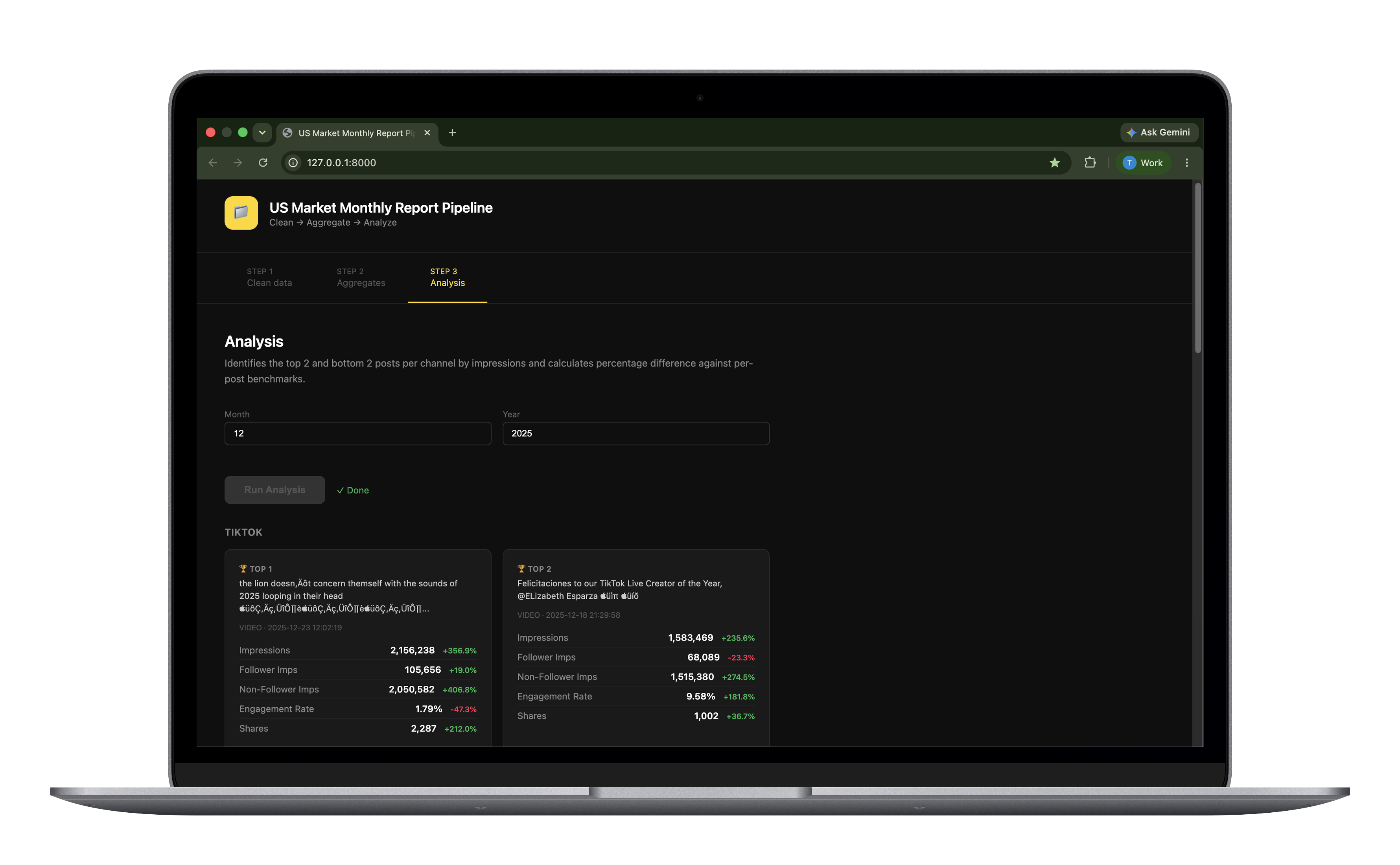Click the TOP 1 trophy icon
The image size is (1400, 865).
tap(243, 569)
